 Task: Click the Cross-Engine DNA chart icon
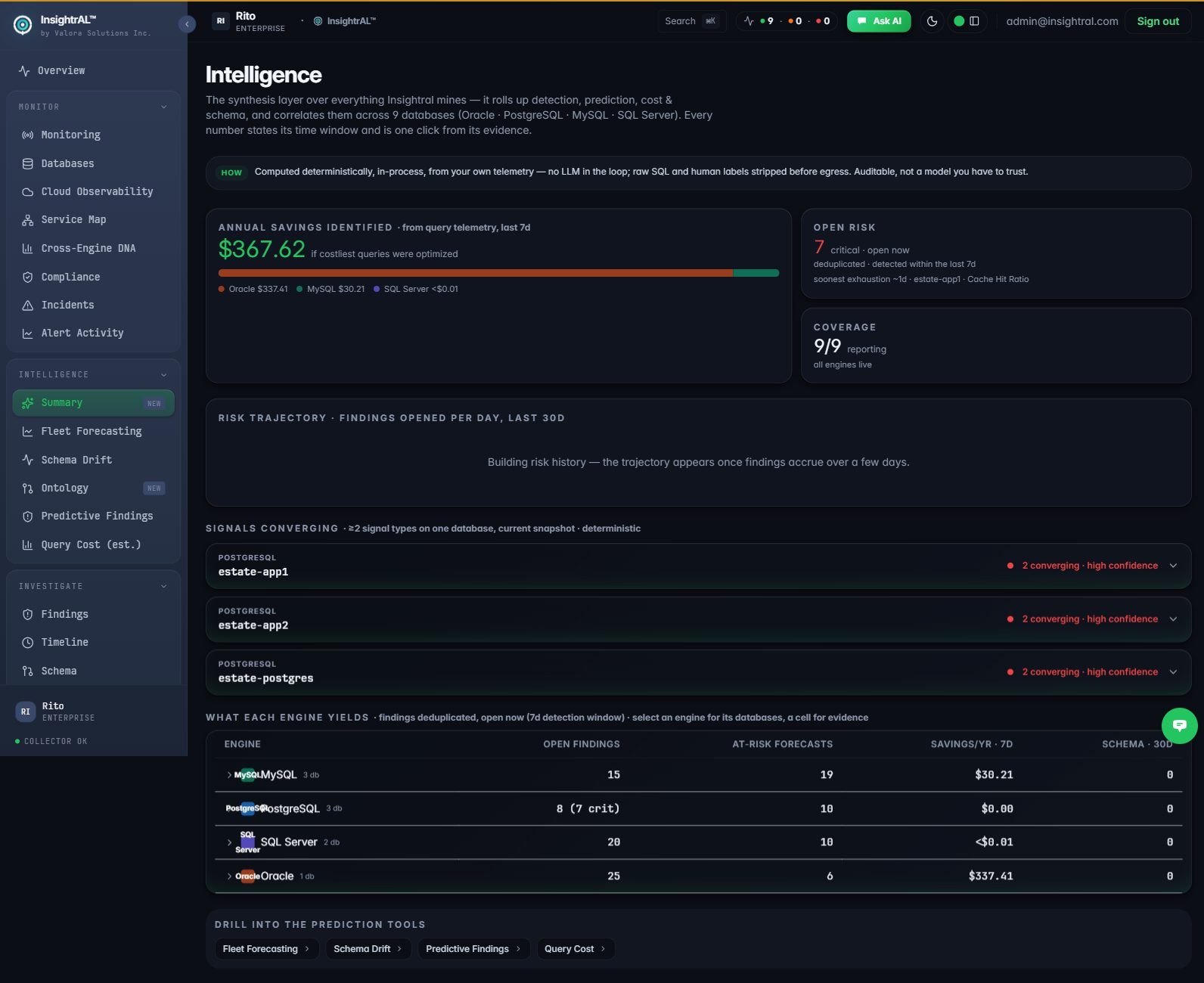coord(28,248)
